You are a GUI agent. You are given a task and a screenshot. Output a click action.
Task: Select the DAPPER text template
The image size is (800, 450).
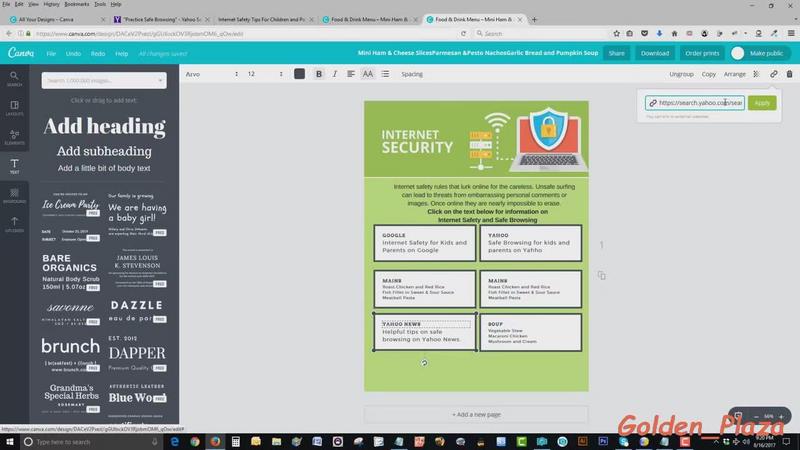[137, 353]
